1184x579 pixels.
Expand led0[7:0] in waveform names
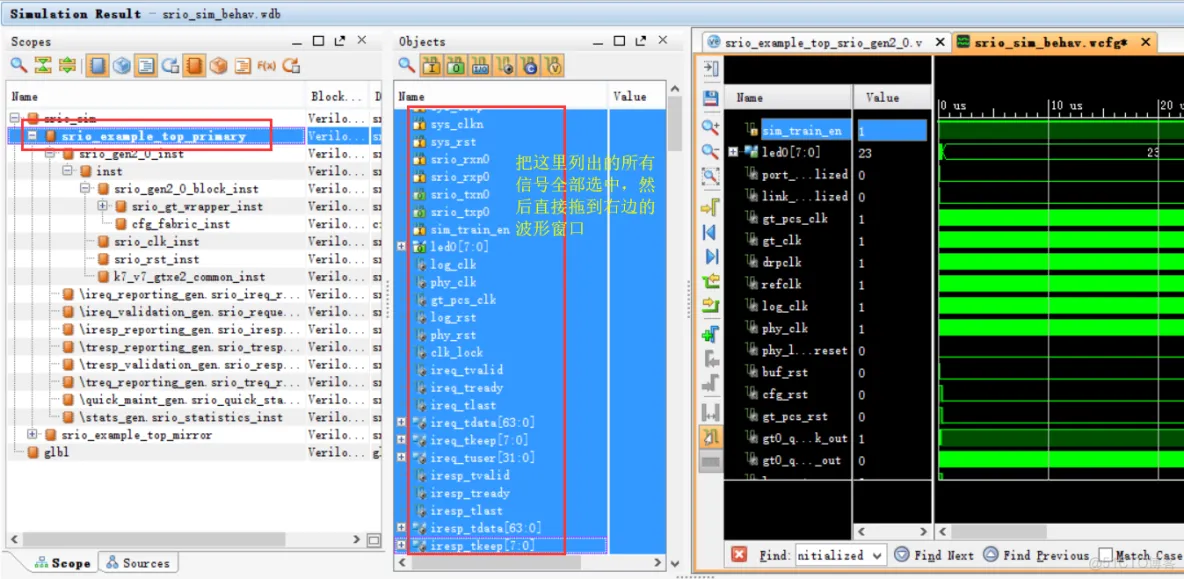tap(733, 152)
